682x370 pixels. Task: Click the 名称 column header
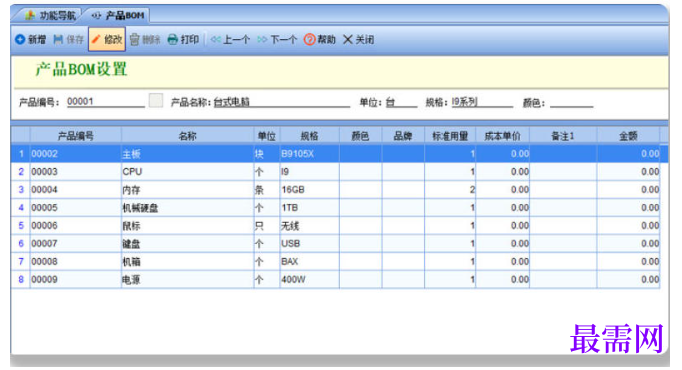pos(187,136)
